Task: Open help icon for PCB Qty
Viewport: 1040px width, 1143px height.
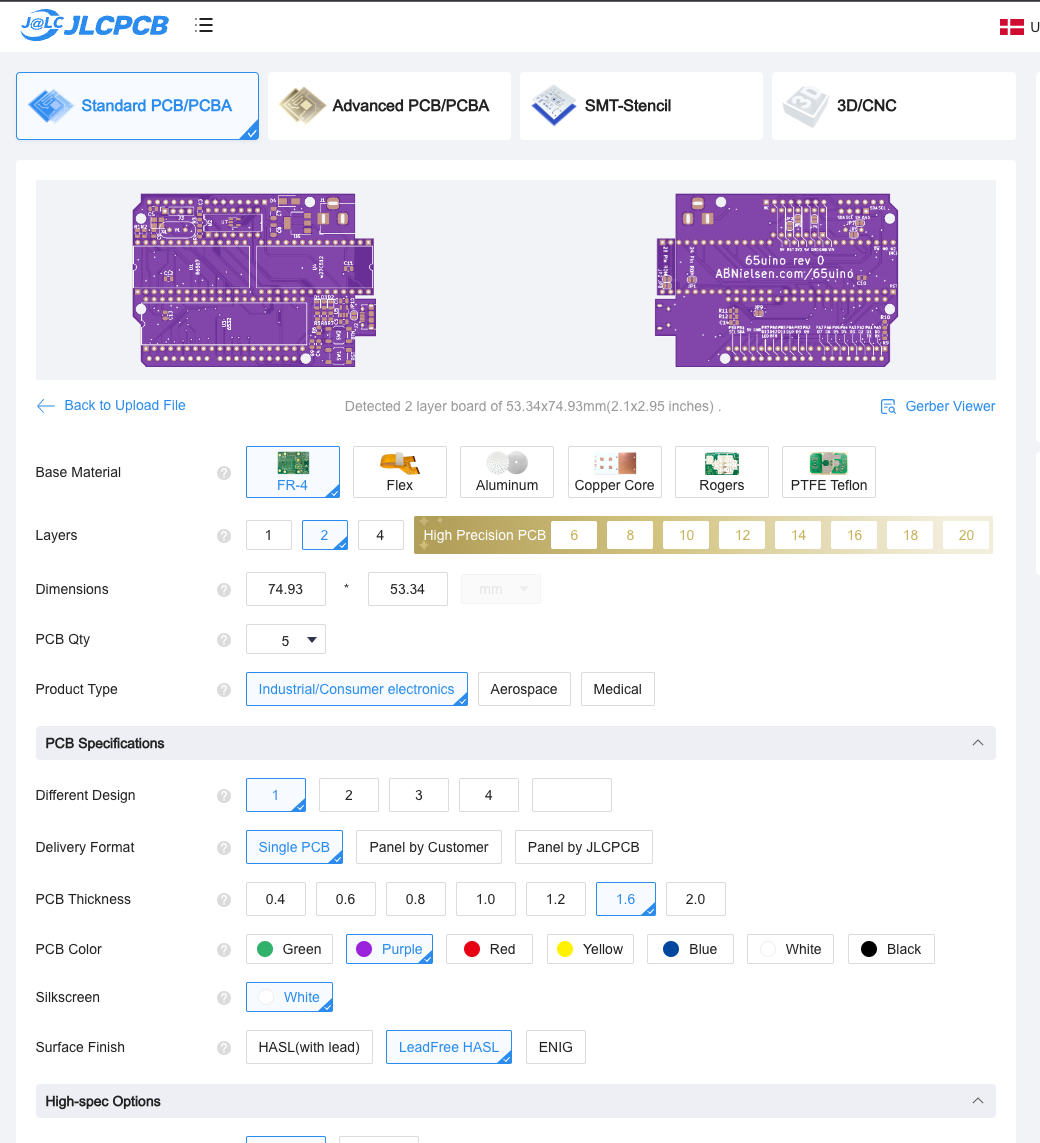Action: pyautogui.click(x=224, y=639)
